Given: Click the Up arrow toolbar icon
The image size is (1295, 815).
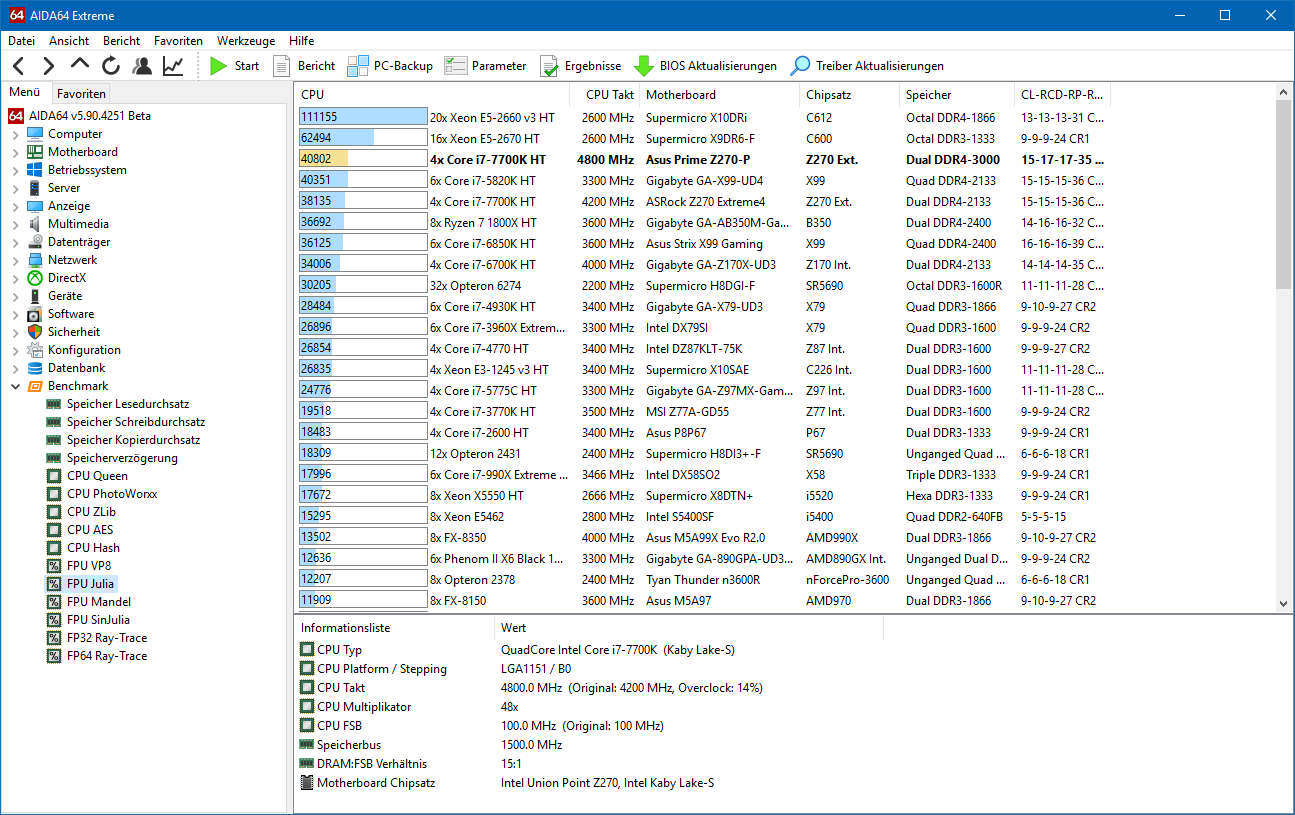Looking at the screenshot, I should pyautogui.click(x=80, y=66).
